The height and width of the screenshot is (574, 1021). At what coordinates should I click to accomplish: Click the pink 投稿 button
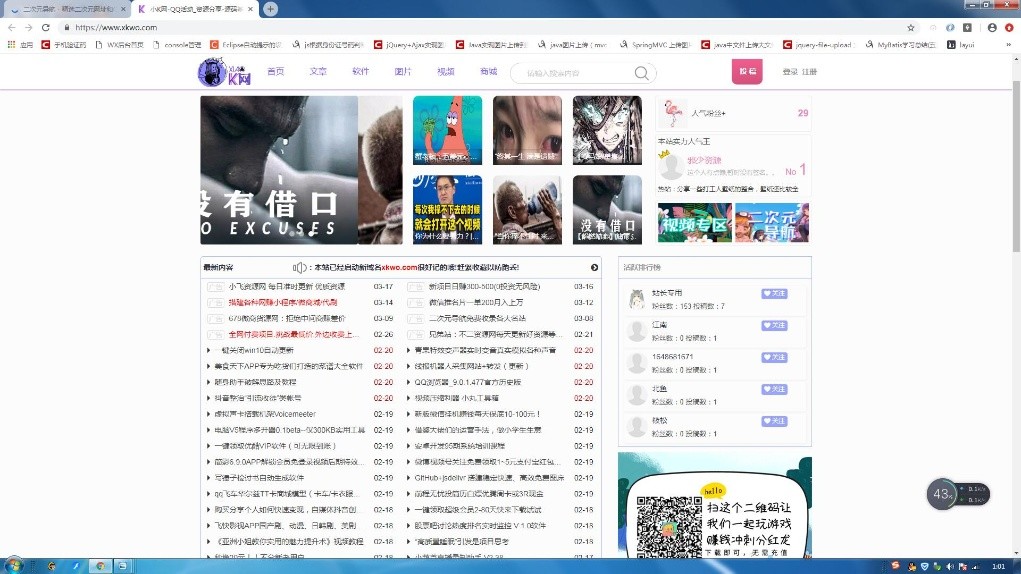pos(747,72)
